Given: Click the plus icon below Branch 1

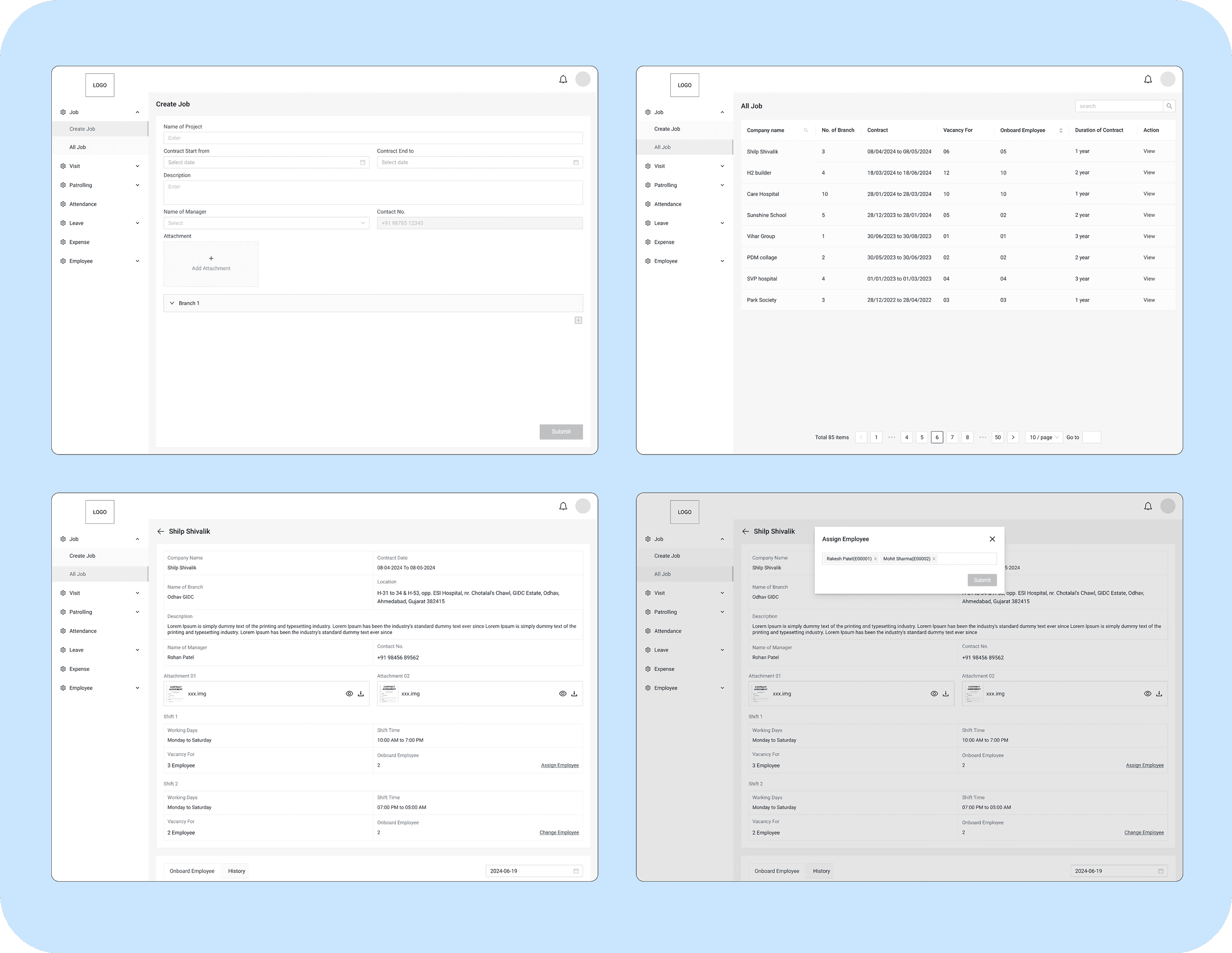Looking at the screenshot, I should point(578,320).
